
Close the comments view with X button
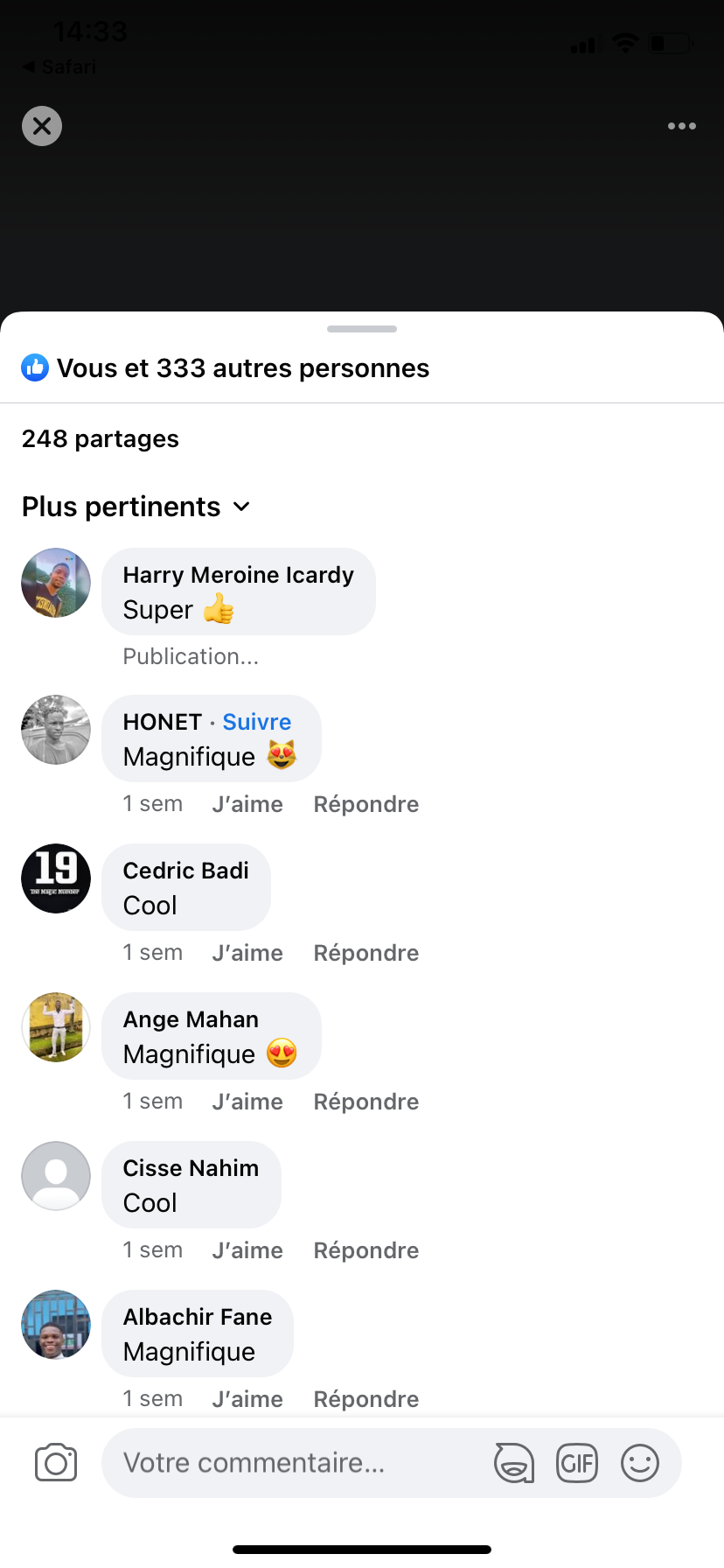(x=42, y=126)
